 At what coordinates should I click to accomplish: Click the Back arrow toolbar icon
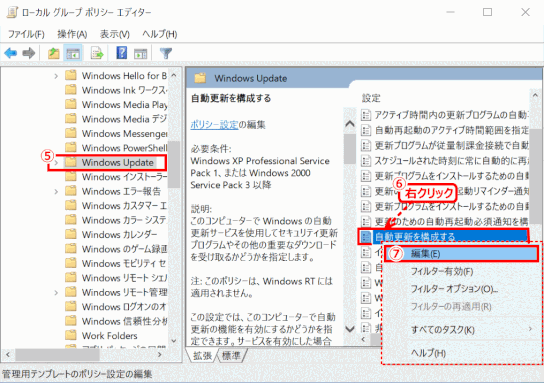(x=11, y=53)
